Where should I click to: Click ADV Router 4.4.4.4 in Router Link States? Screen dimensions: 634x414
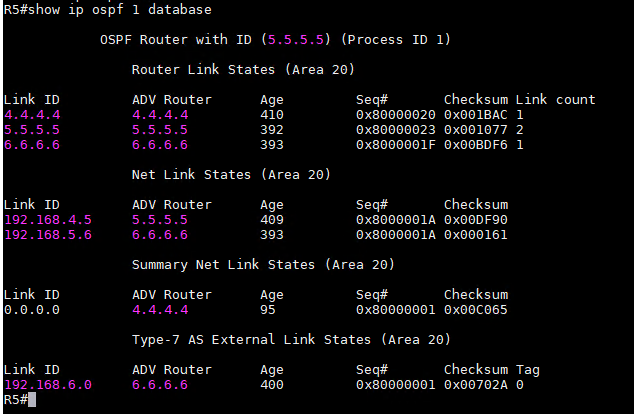(160, 115)
